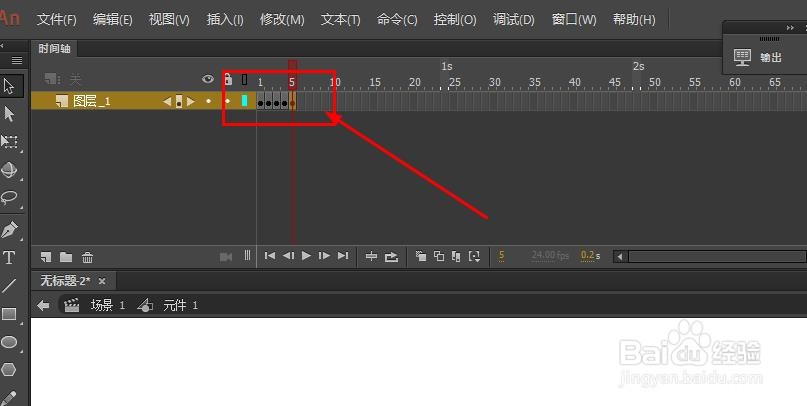Open 插入(I) menu

[x=225, y=20]
